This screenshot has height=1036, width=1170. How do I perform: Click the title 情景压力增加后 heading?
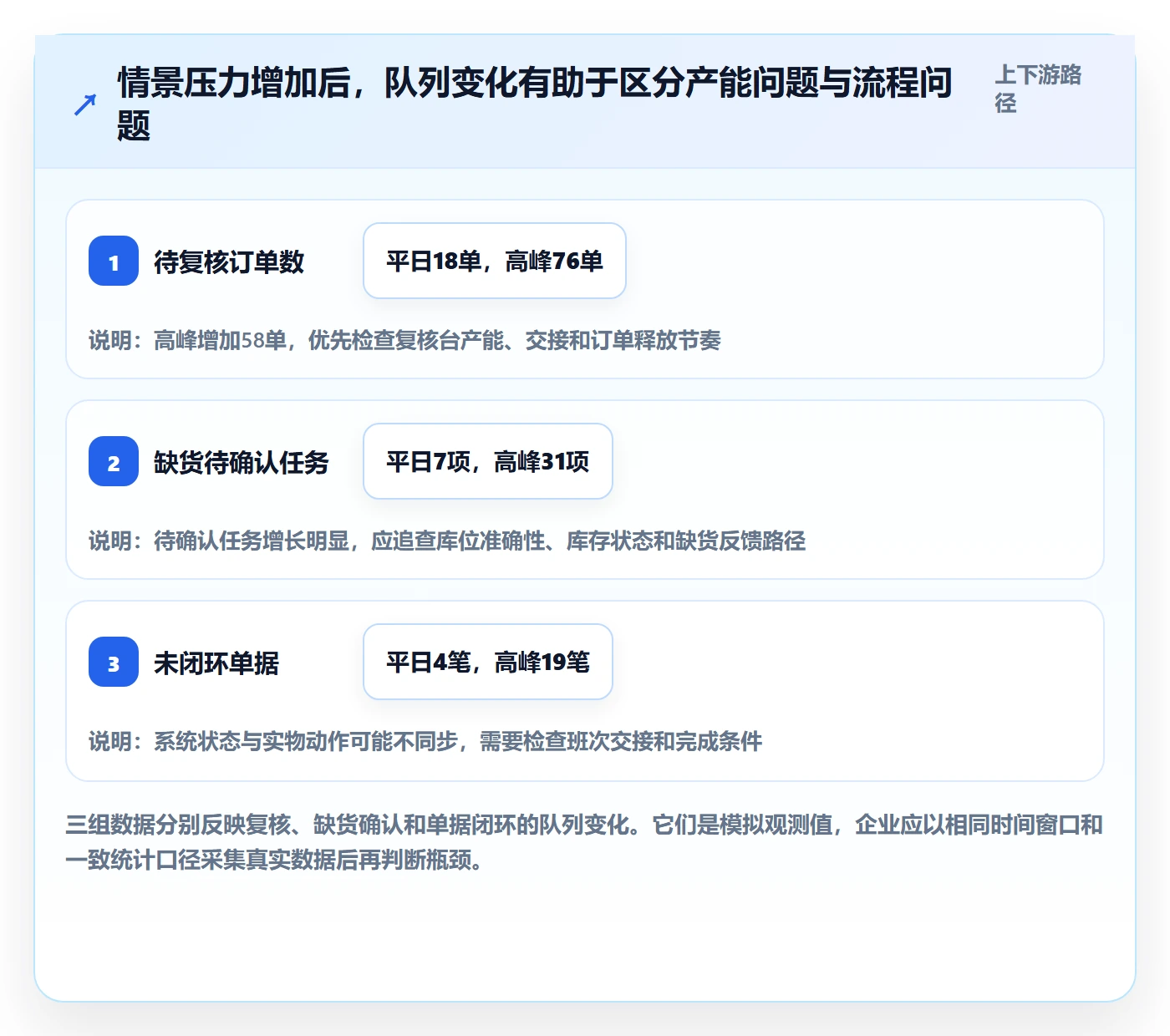pos(535,104)
